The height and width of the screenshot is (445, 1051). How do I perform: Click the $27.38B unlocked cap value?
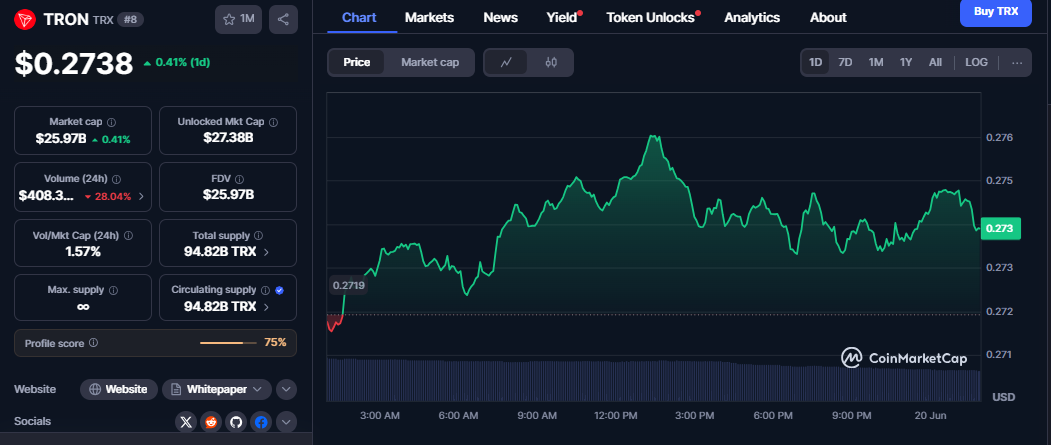pyautogui.click(x=228, y=138)
